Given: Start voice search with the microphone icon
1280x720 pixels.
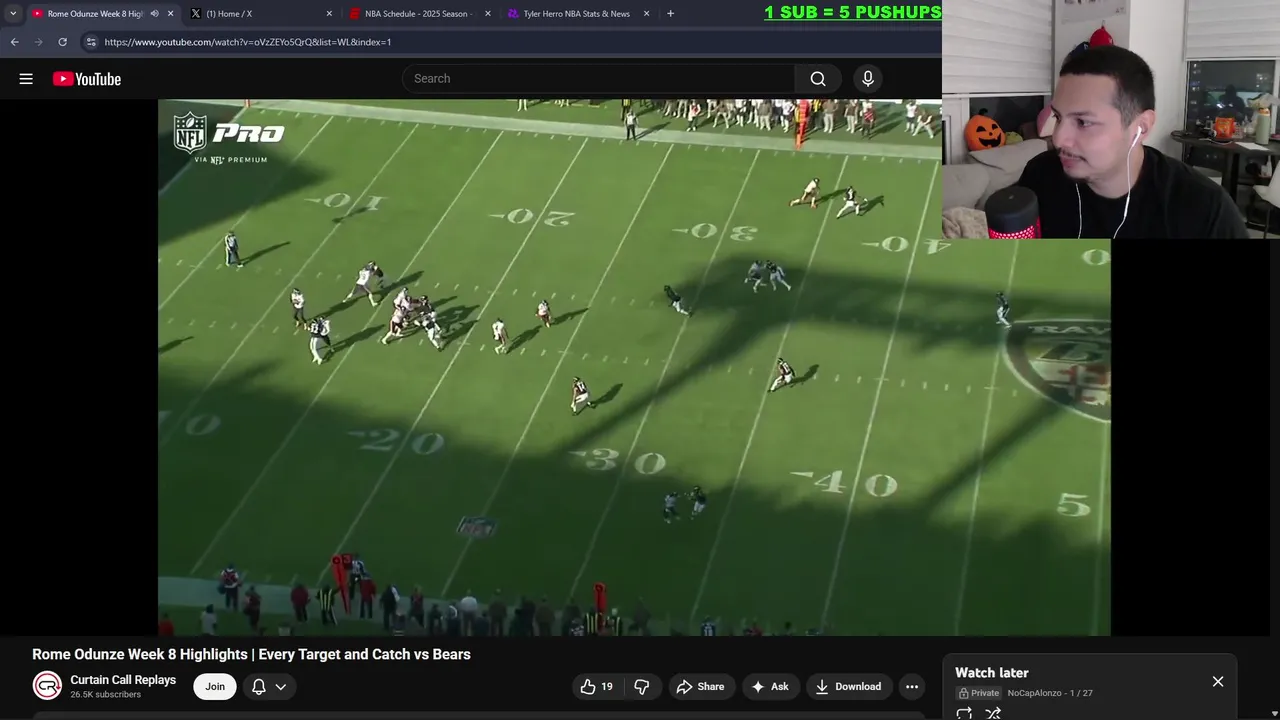Looking at the screenshot, I should pyautogui.click(x=868, y=79).
